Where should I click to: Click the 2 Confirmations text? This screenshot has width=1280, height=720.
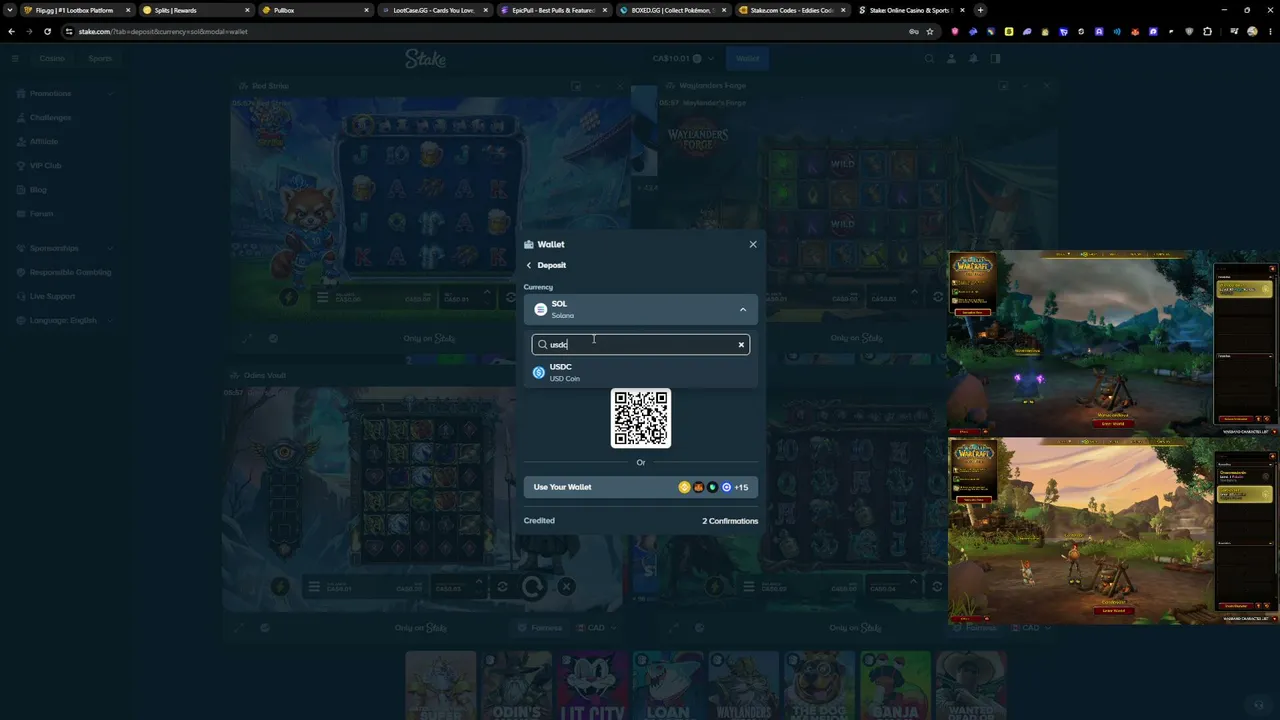pos(730,521)
